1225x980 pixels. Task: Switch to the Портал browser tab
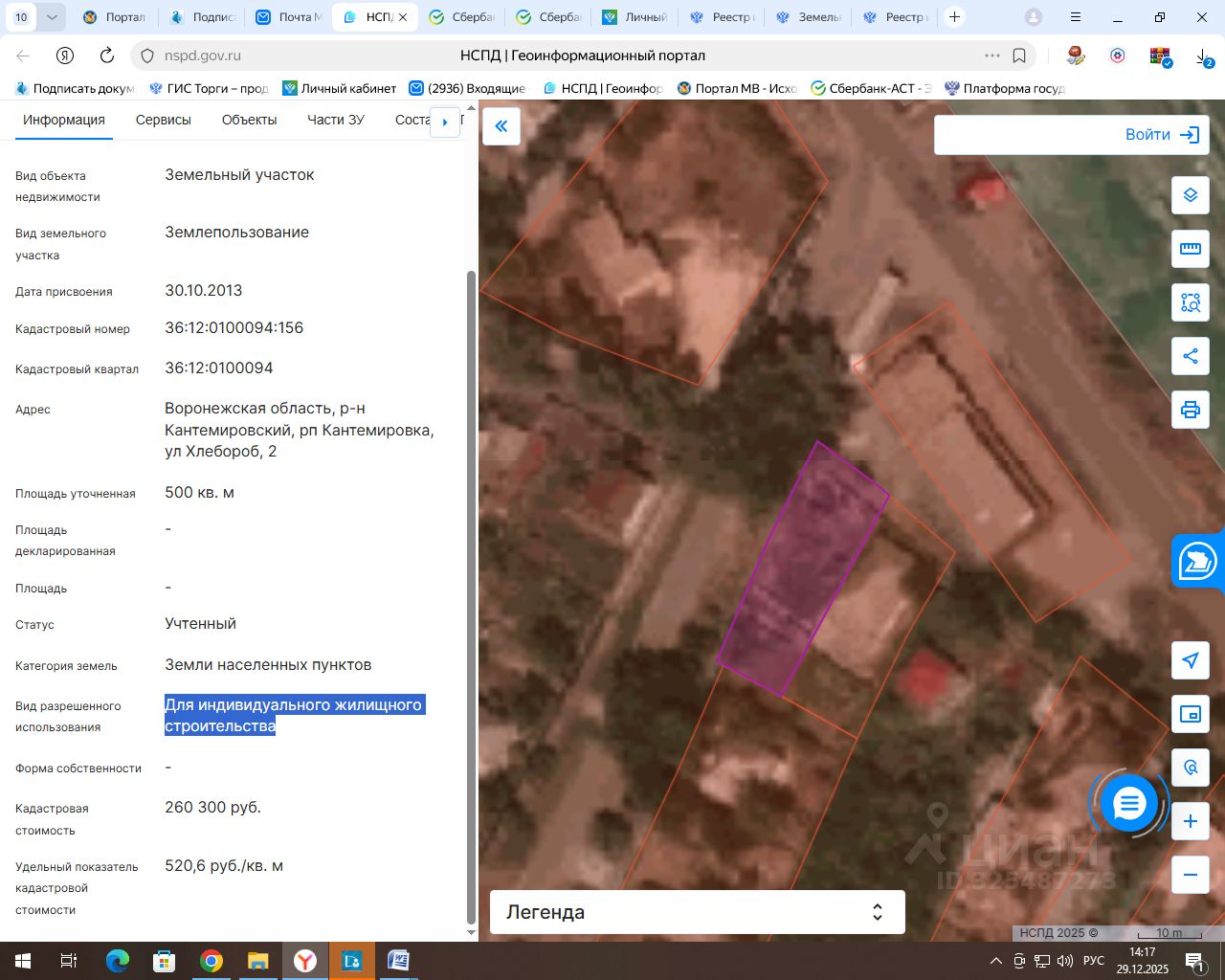pyautogui.click(x=115, y=17)
